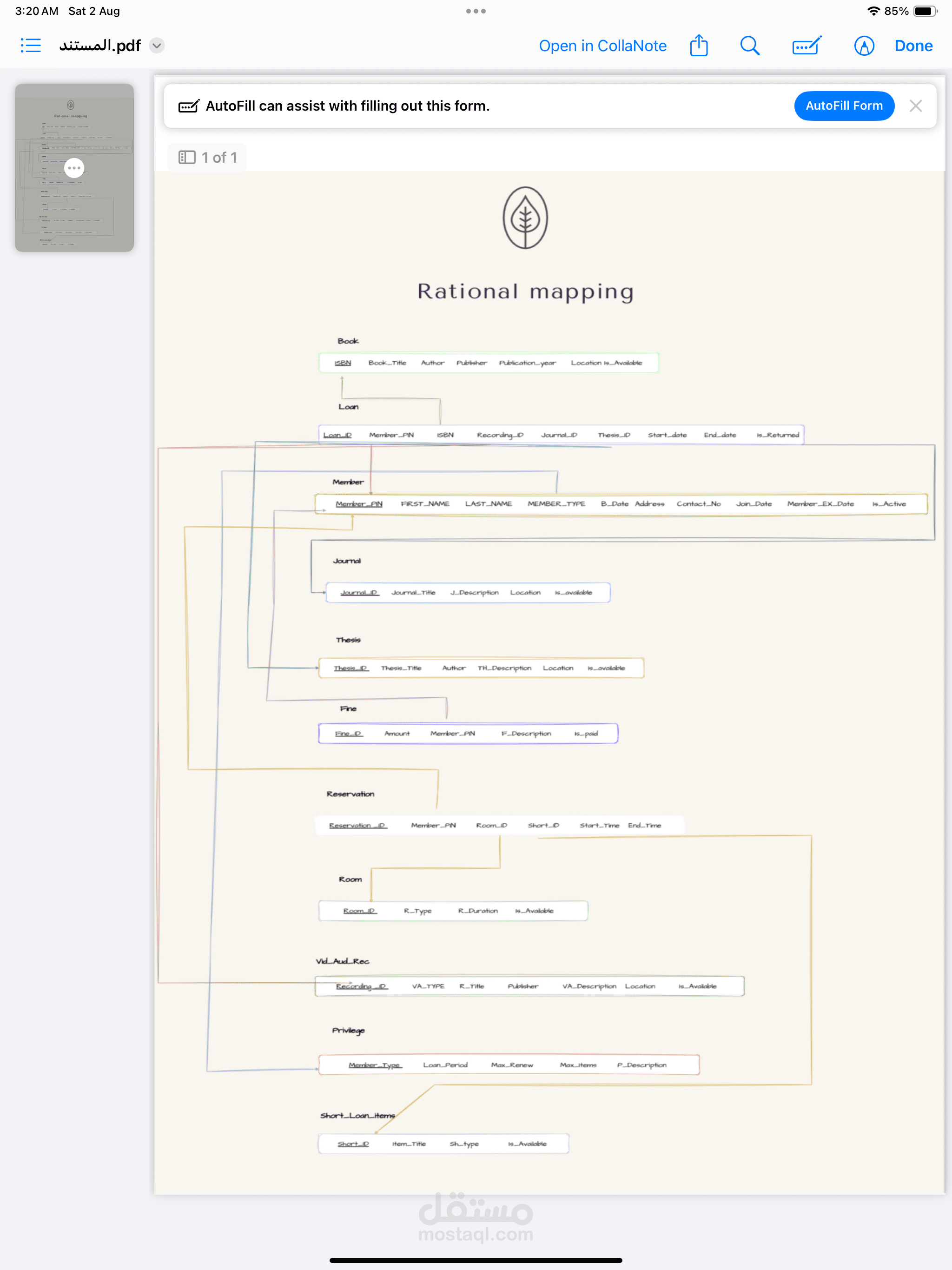Tap Is_paid in the Fine table
Viewport: 952px width, 1270px height.
[x=586, y=734]
